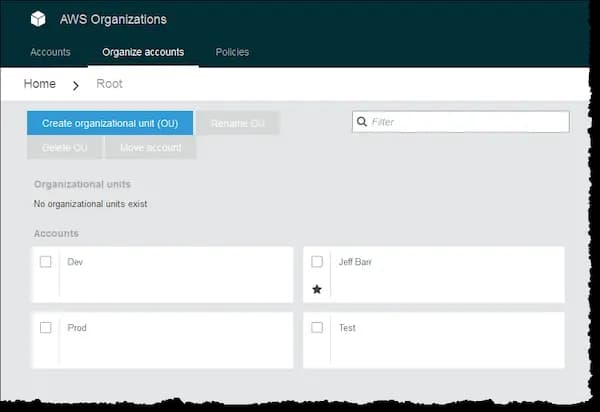Go to the Policies tab
Viewport: 600px width, 412px height.
point(232,52)
